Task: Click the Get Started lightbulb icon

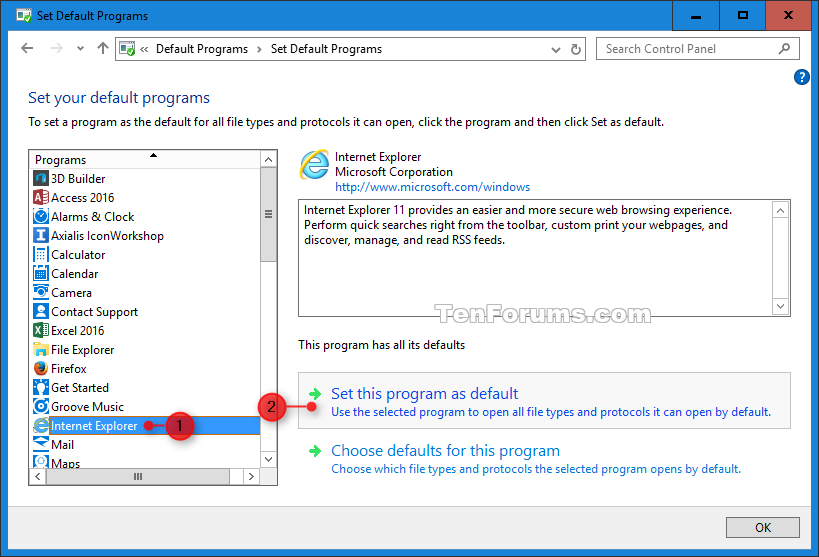Action: pyautogui.click(x=41, y=387)
